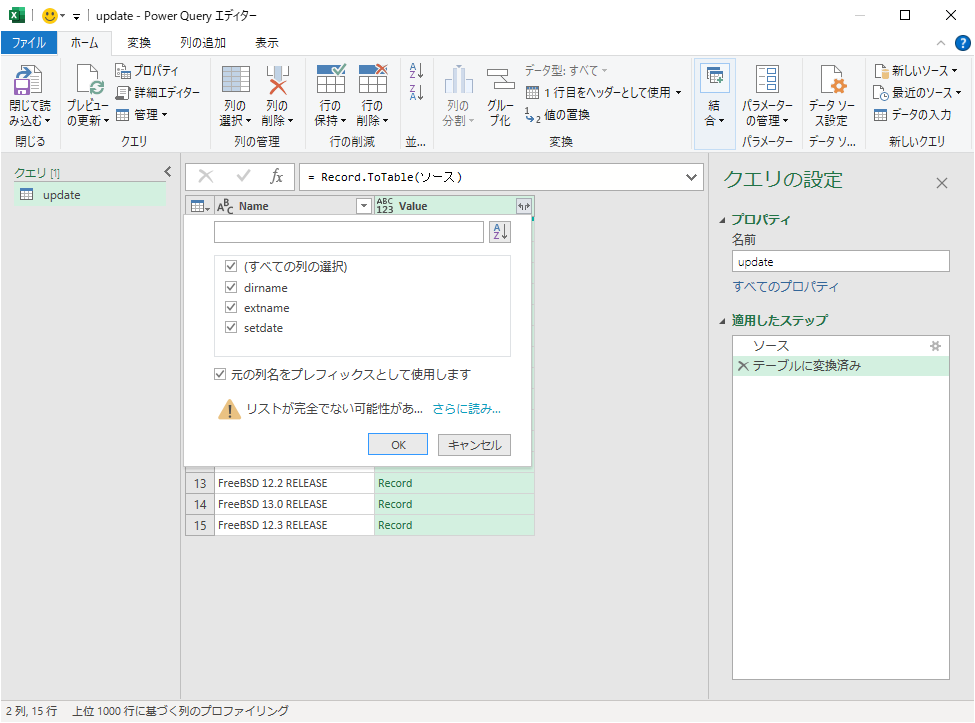Uncheck the setdate column checkbox
975x723 pixels.
coord(231,327)
